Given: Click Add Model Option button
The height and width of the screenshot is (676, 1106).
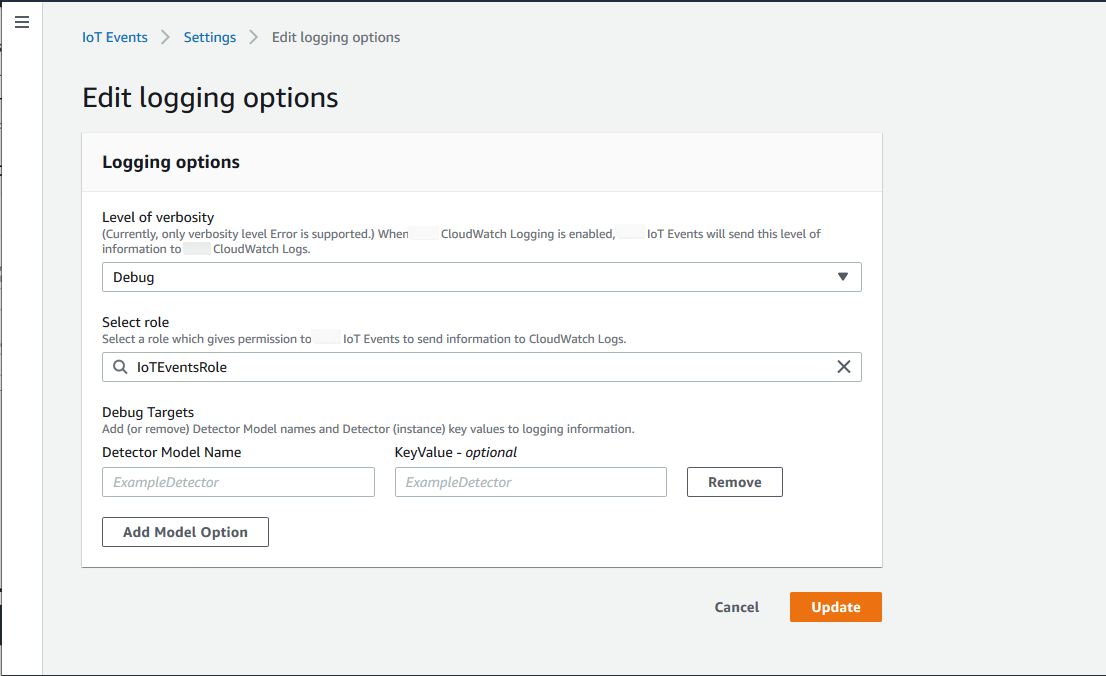Looking at the screenshot, I should (x=185, y=532).
